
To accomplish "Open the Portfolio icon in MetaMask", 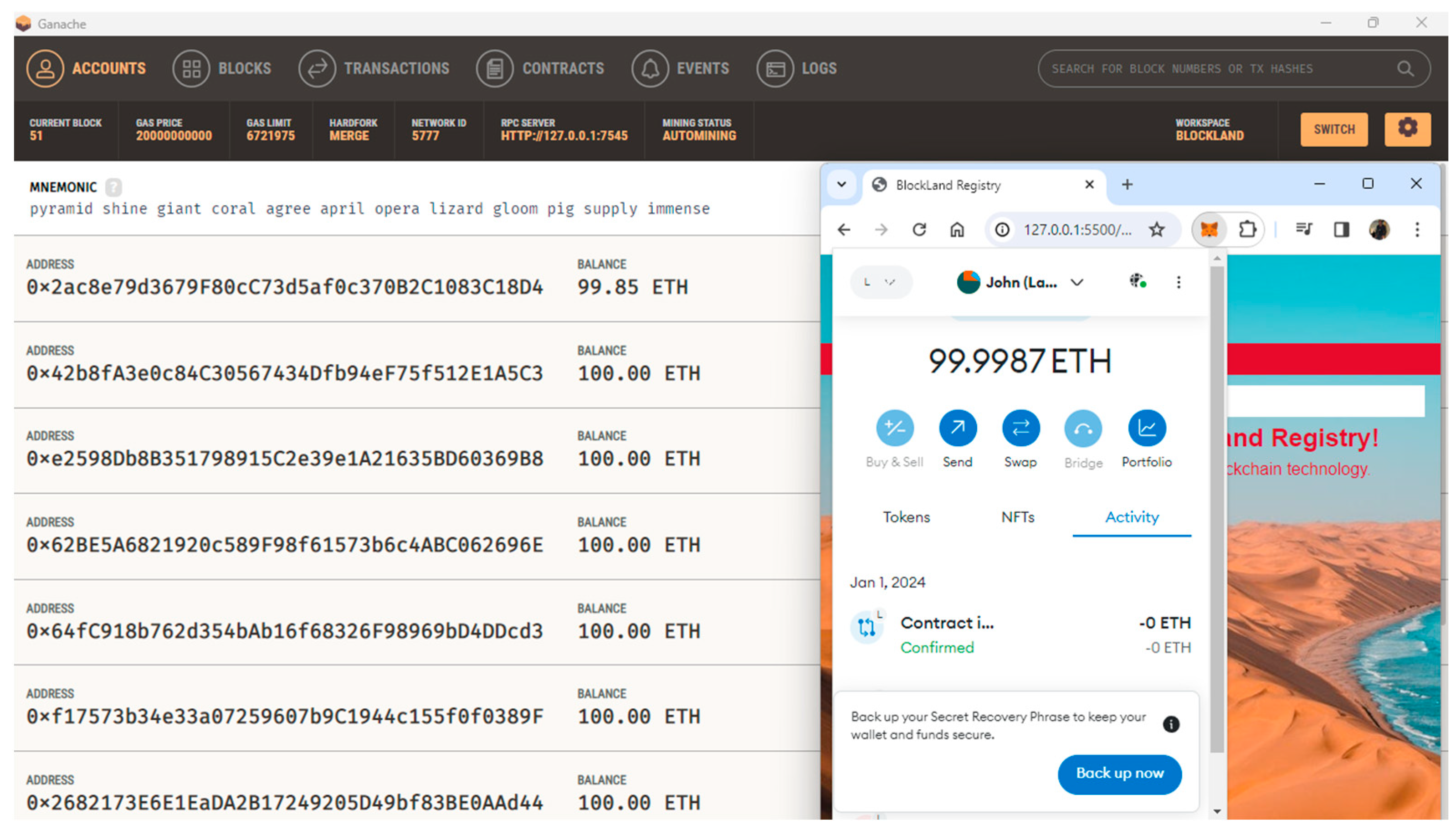I will (x=1146, y=428).
